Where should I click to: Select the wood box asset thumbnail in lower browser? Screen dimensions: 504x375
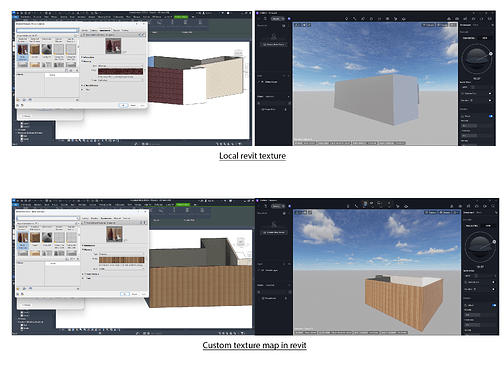tap(35, 238)
